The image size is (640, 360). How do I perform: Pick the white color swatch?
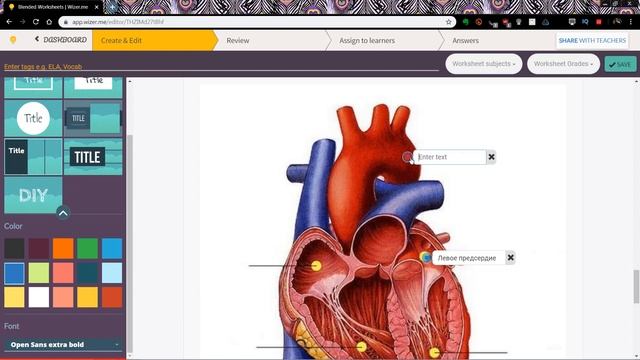pyautogui.click(x=39, y=297)
